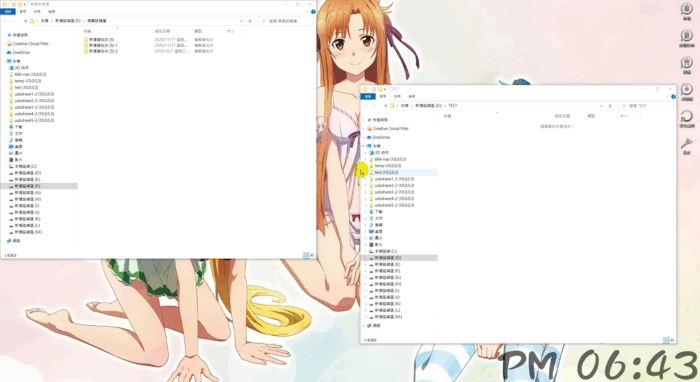
Task: Open File tab in TEST window
Action: click(368, 96)
